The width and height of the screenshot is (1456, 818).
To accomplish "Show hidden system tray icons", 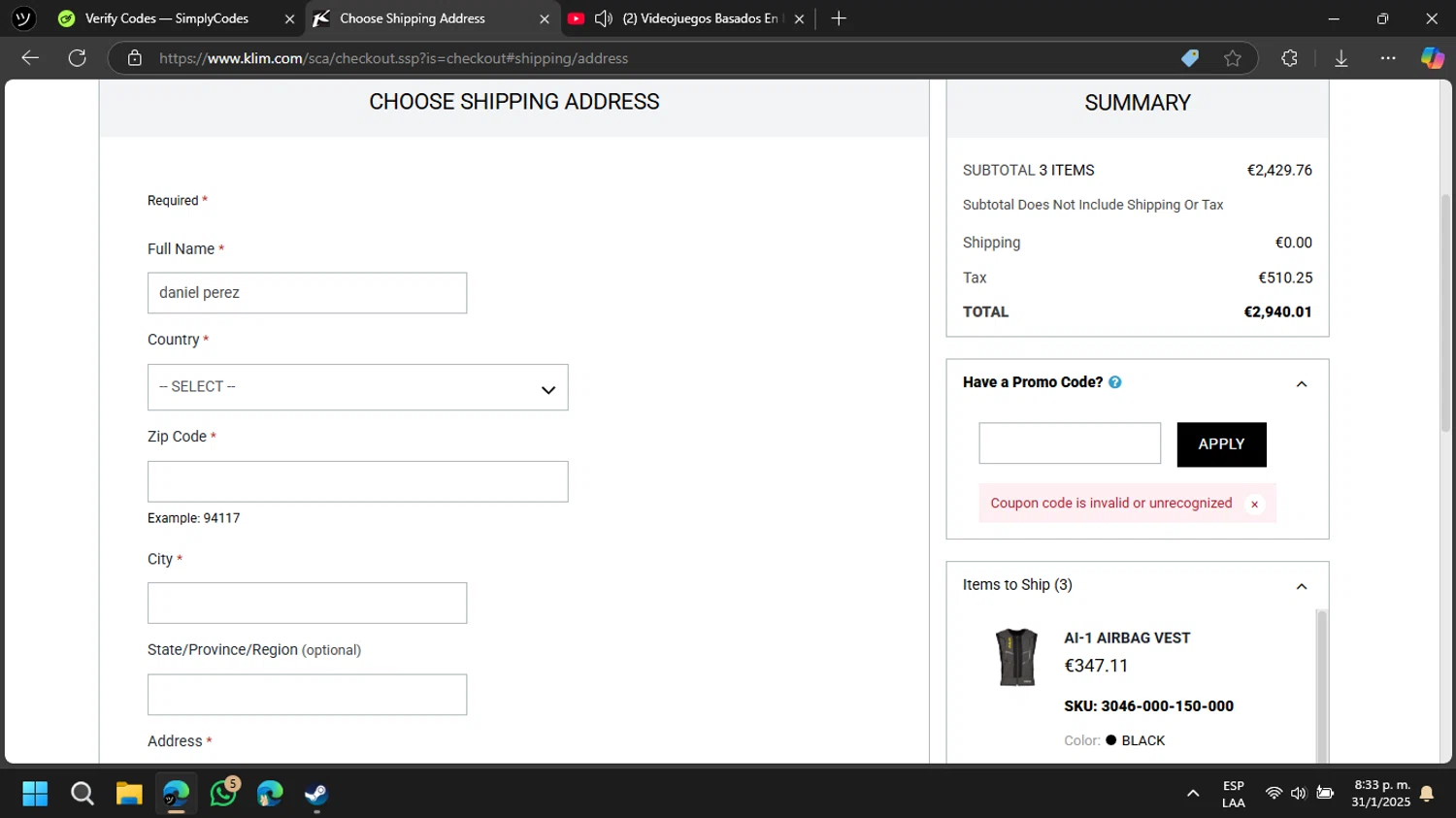I will (x=1193, y=794).
